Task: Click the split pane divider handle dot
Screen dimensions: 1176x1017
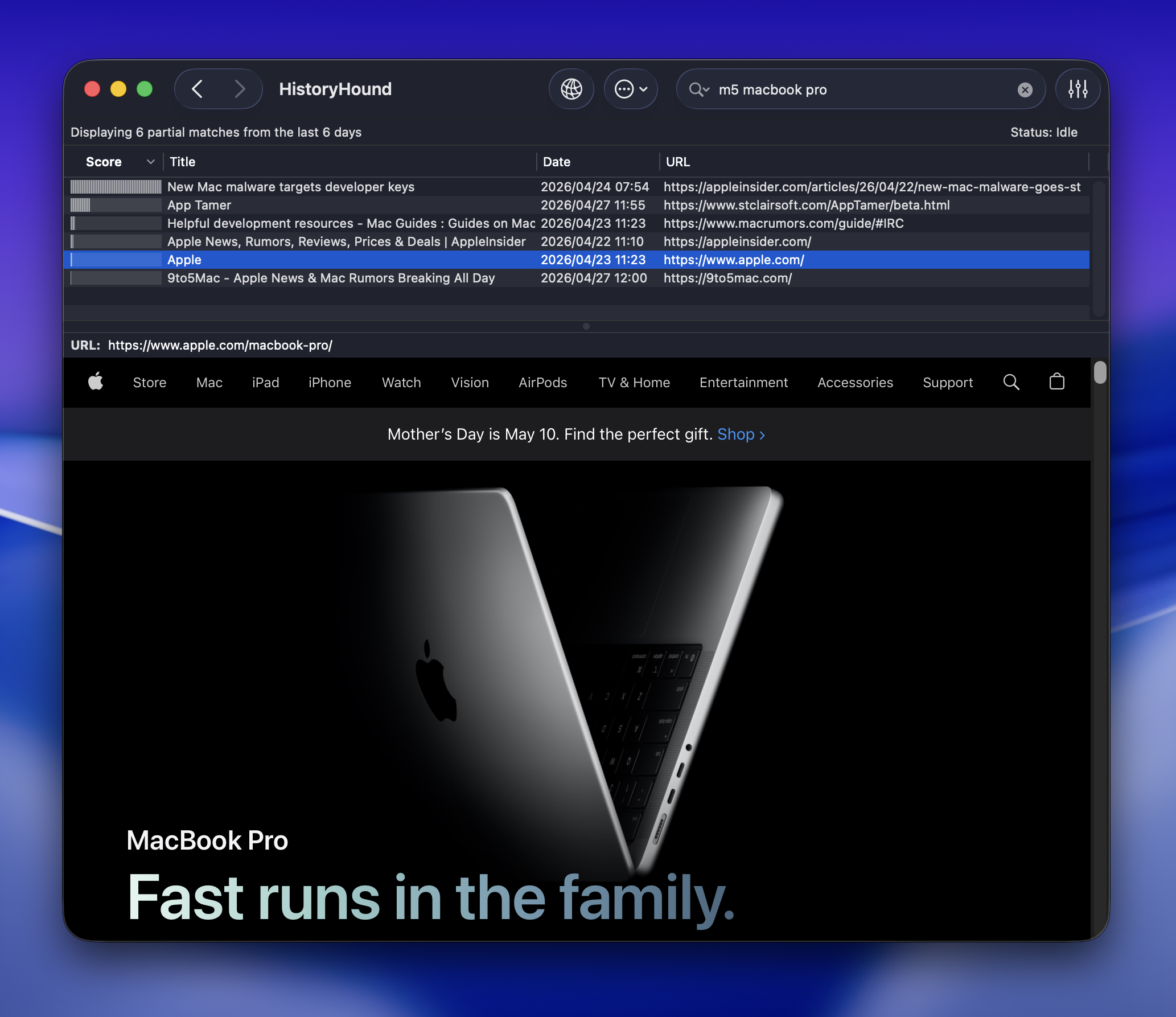Action: [x=586, y=326]
